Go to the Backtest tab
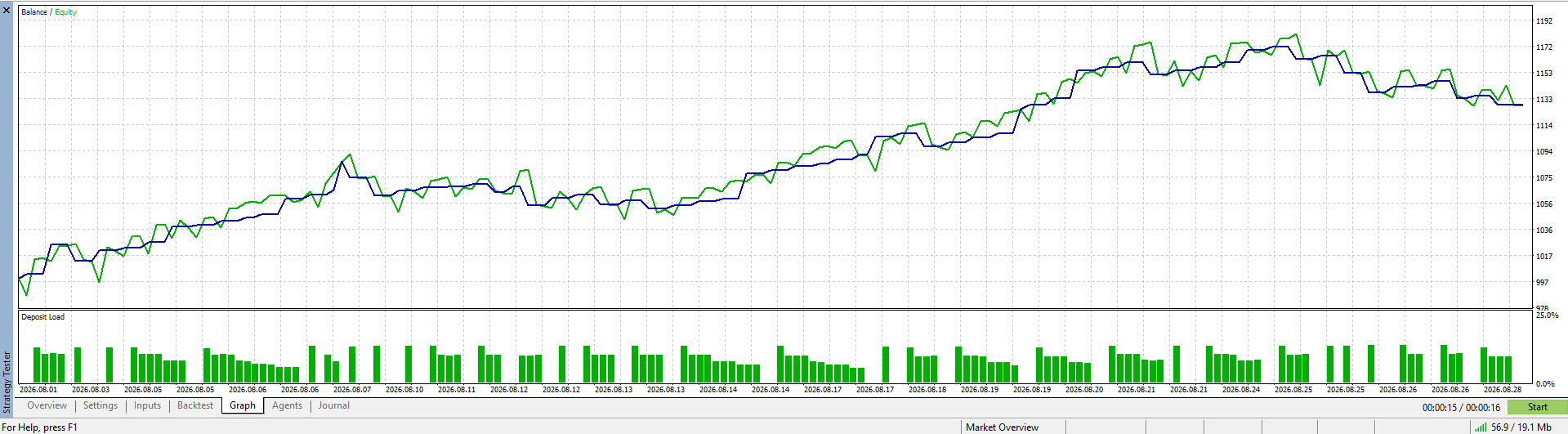 (x=195, y=405)
